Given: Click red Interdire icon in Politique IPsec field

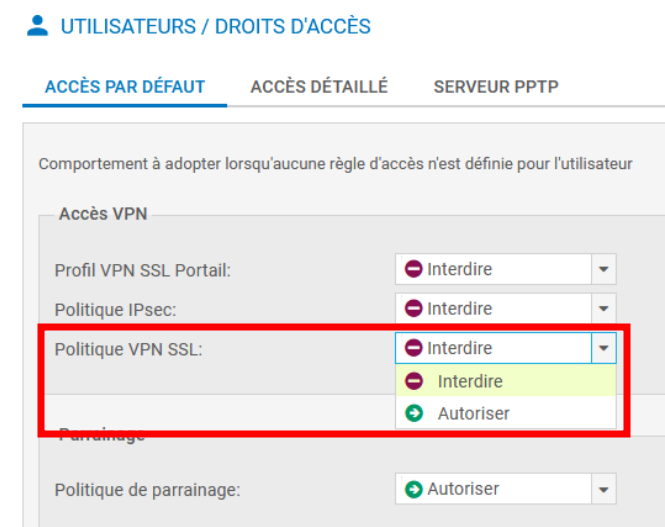Looking at the screenshot, I should 413,309.
